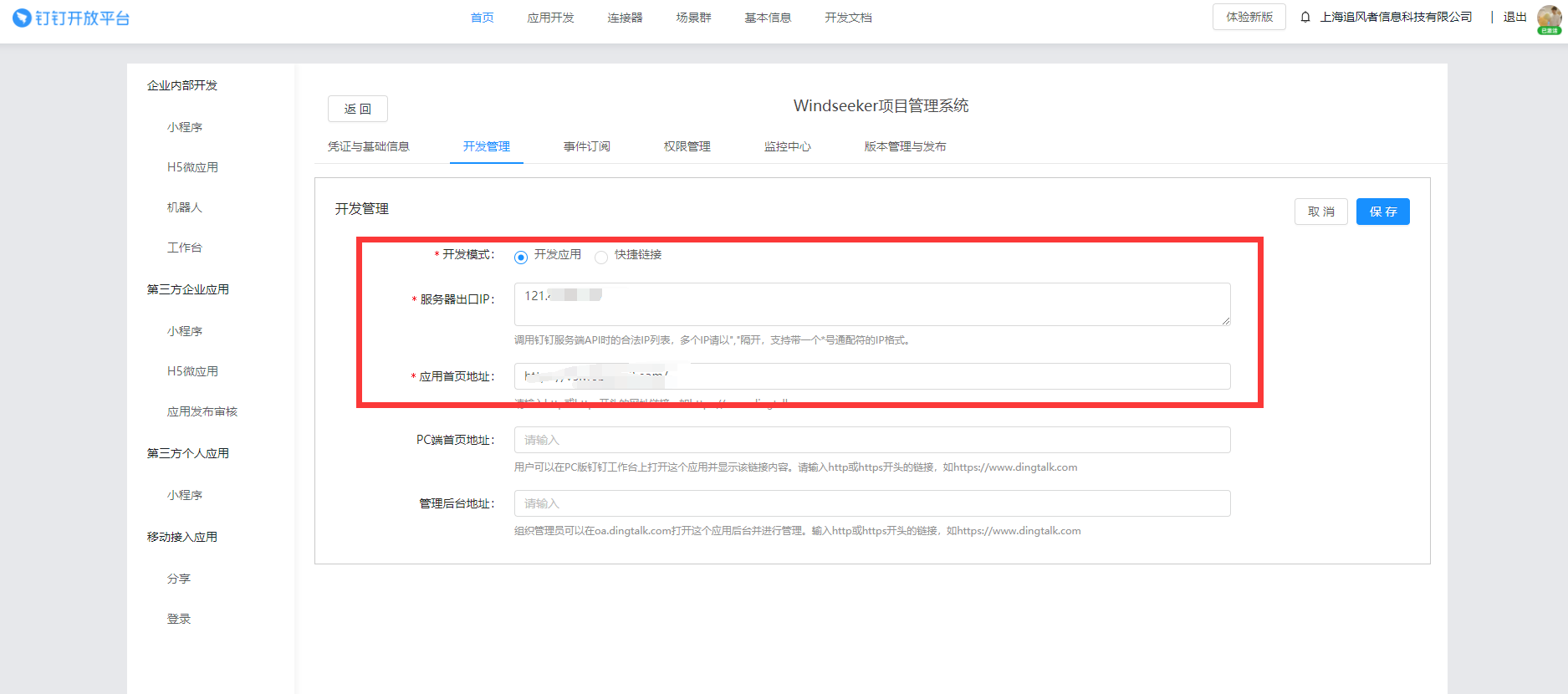
Task: Select 应用发布审核 in the sidebar
Action: 202,411
